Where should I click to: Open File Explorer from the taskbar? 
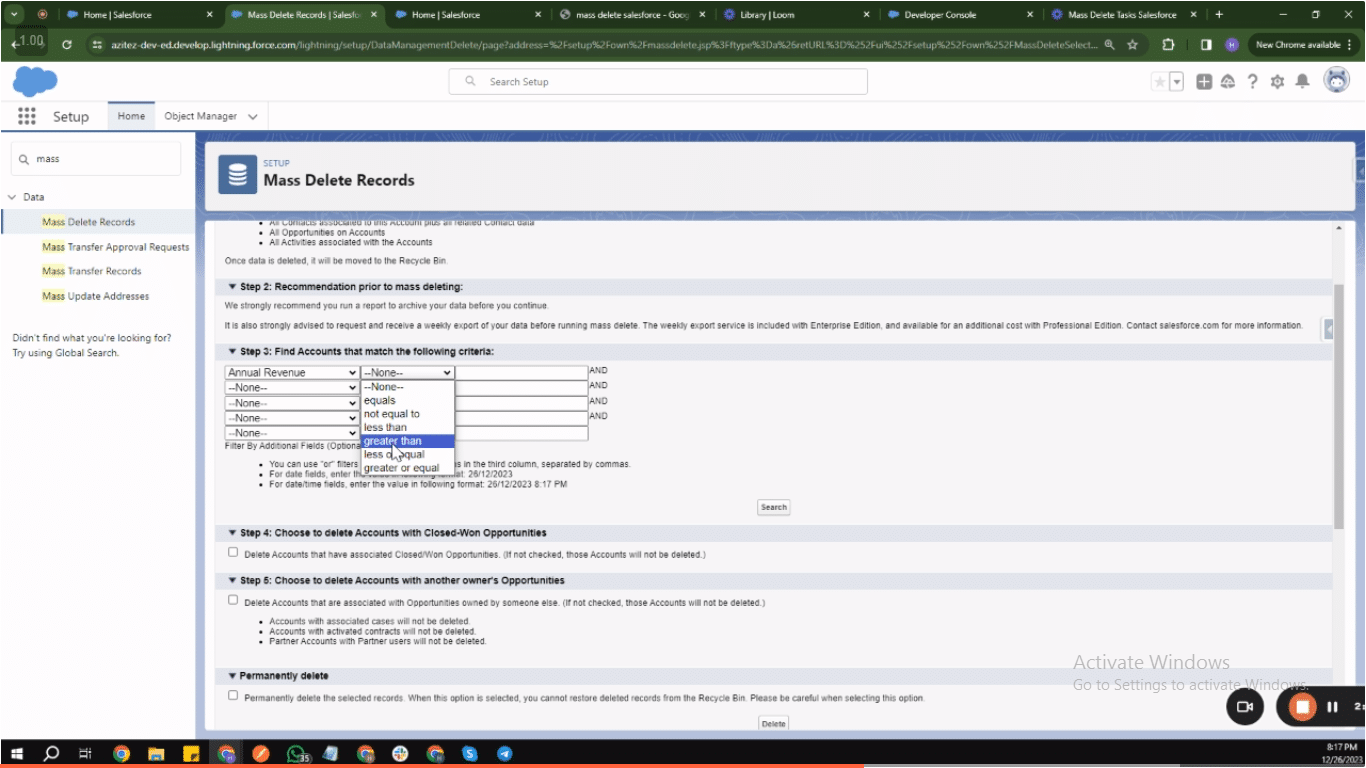point(156,754)
